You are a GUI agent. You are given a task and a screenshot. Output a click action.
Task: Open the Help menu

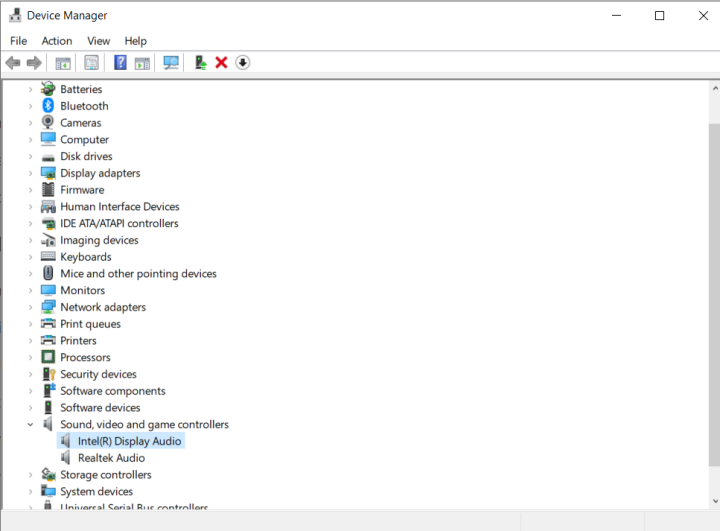135,41
